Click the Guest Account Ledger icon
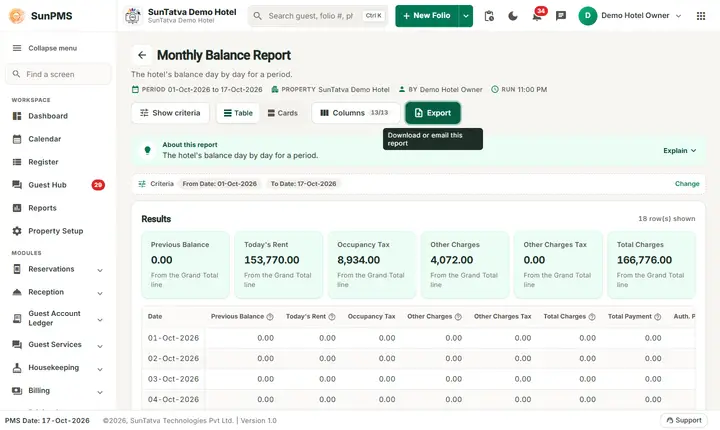Image resolution: width=720 pixels, height=430 pixels. click(x=17, y=318)
